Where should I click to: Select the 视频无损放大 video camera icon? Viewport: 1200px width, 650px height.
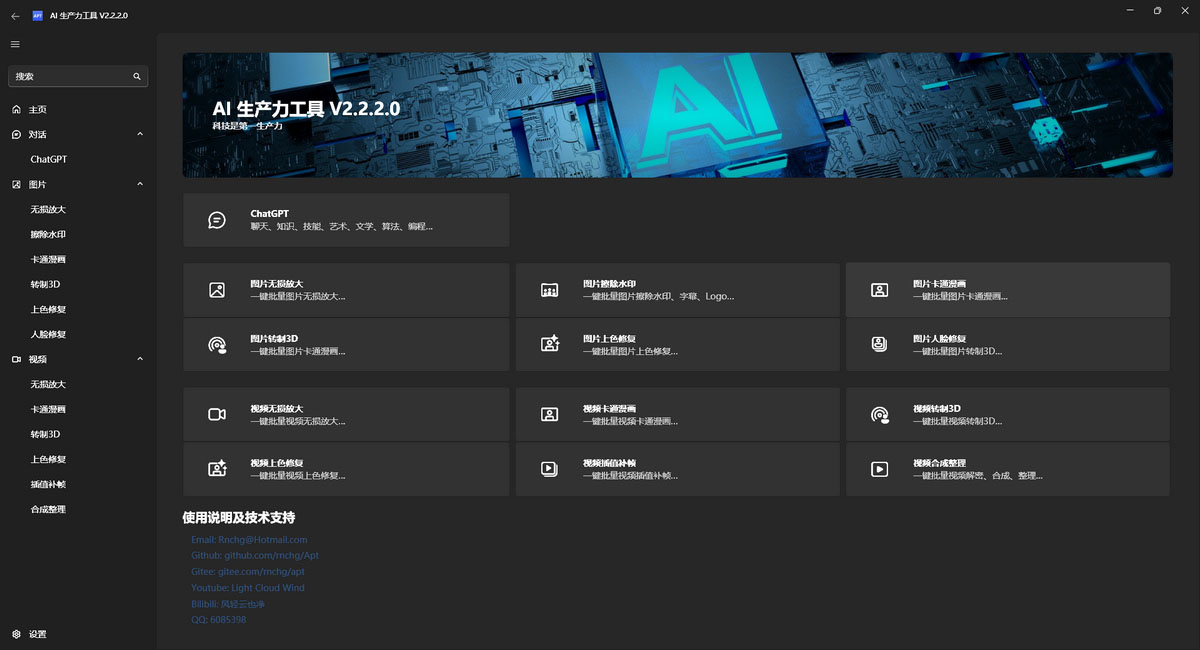(x=216, y=413)
